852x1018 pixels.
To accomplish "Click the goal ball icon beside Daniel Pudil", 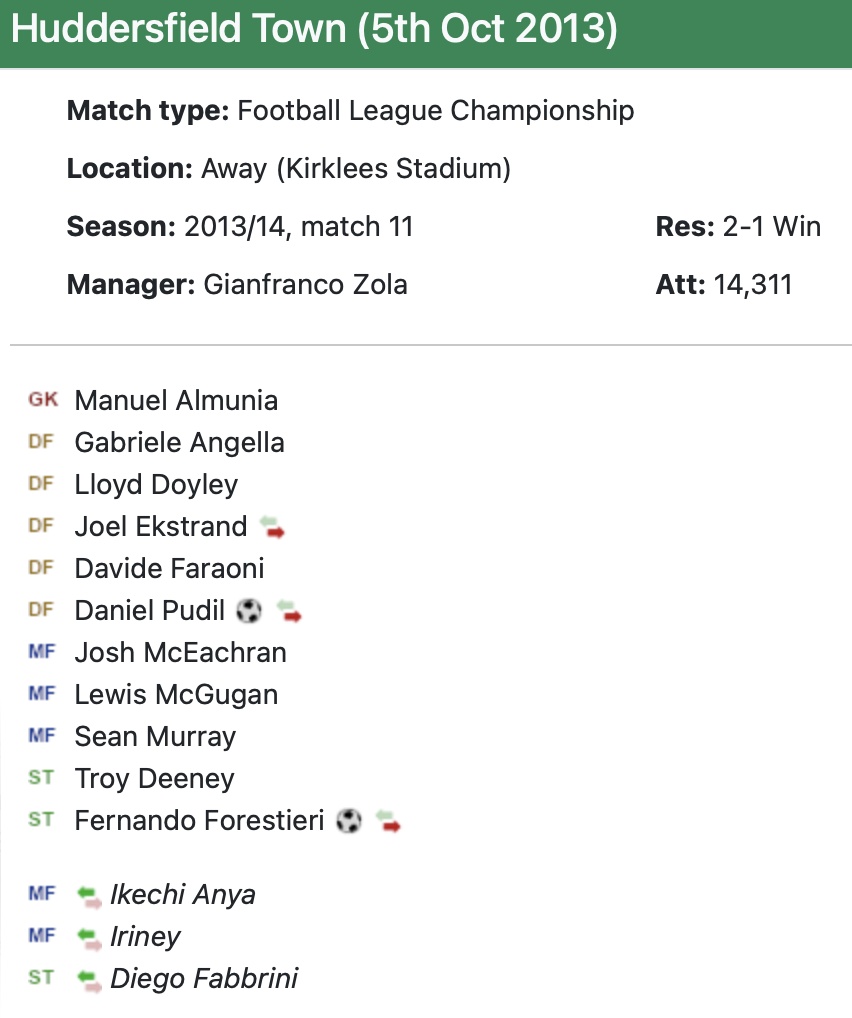I will (x=248, y=611).
